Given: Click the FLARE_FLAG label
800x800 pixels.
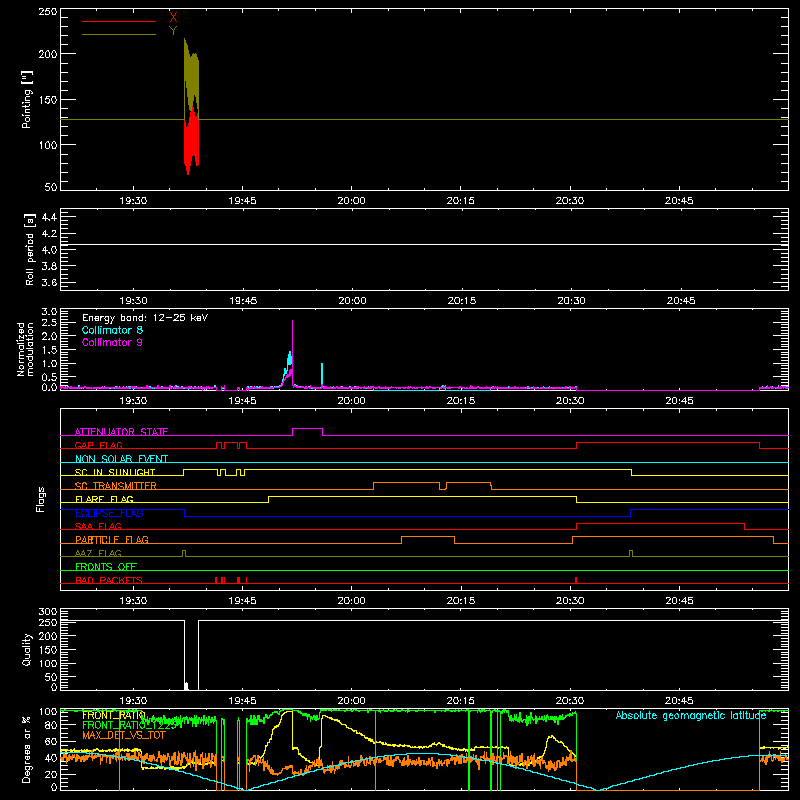Looking at the screenshot, I should [104, 499].
